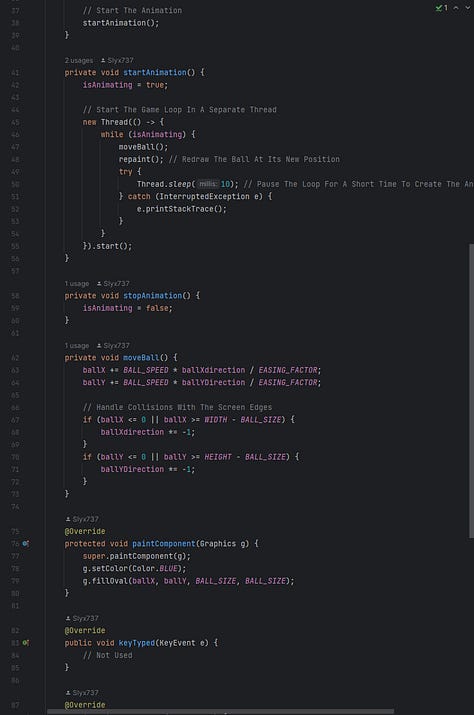Jump to the previous highlighted problem arrow

[456, 7]
